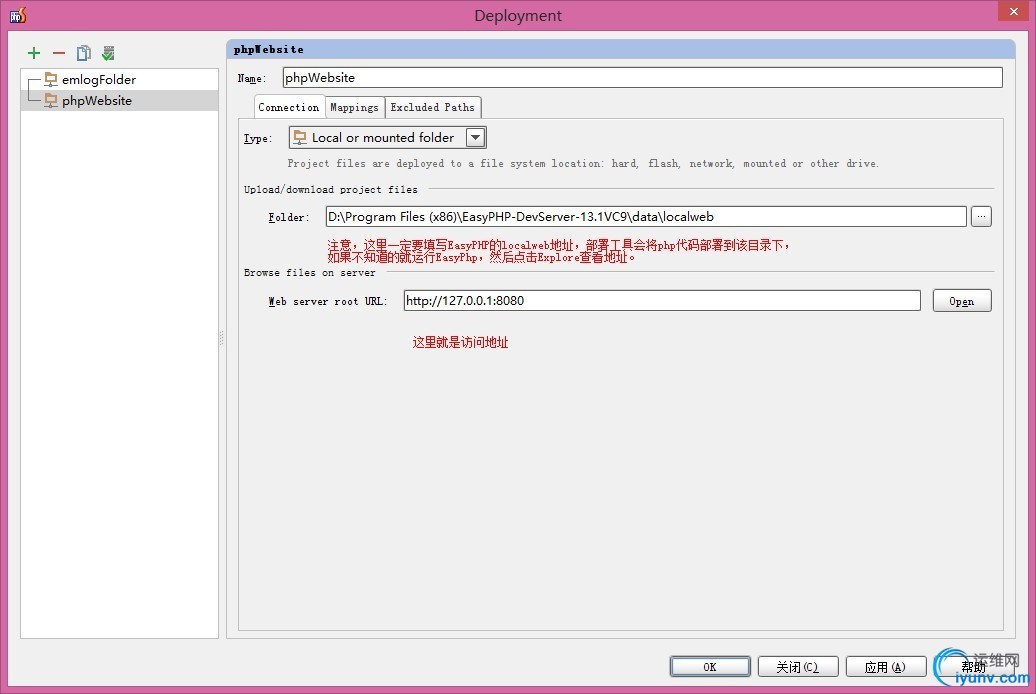Remove the selected server with minus icon
Viewport: 1036px width, 694px height.
point(59,53)
